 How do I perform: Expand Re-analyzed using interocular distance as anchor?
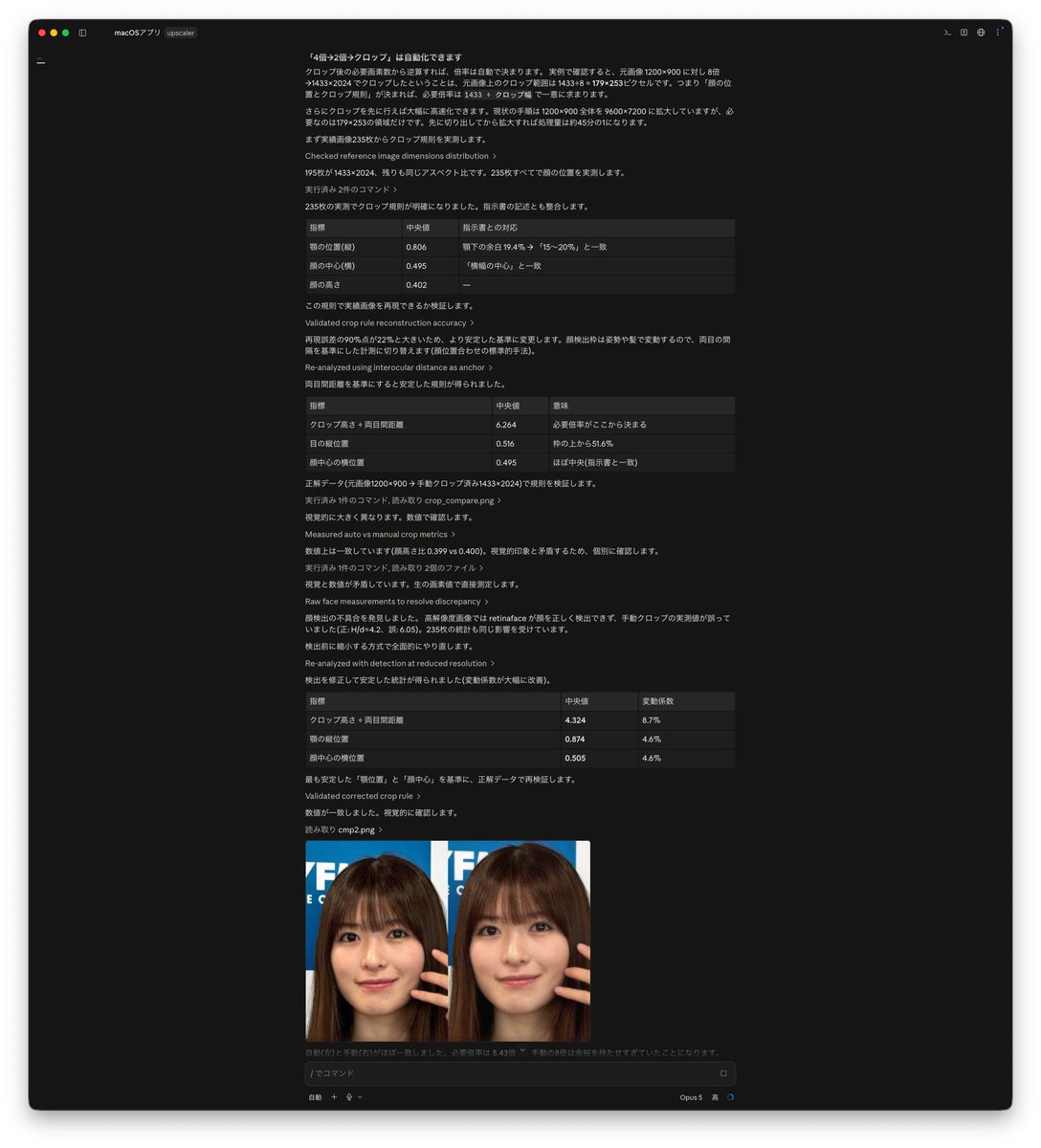[x=399, y=367]
